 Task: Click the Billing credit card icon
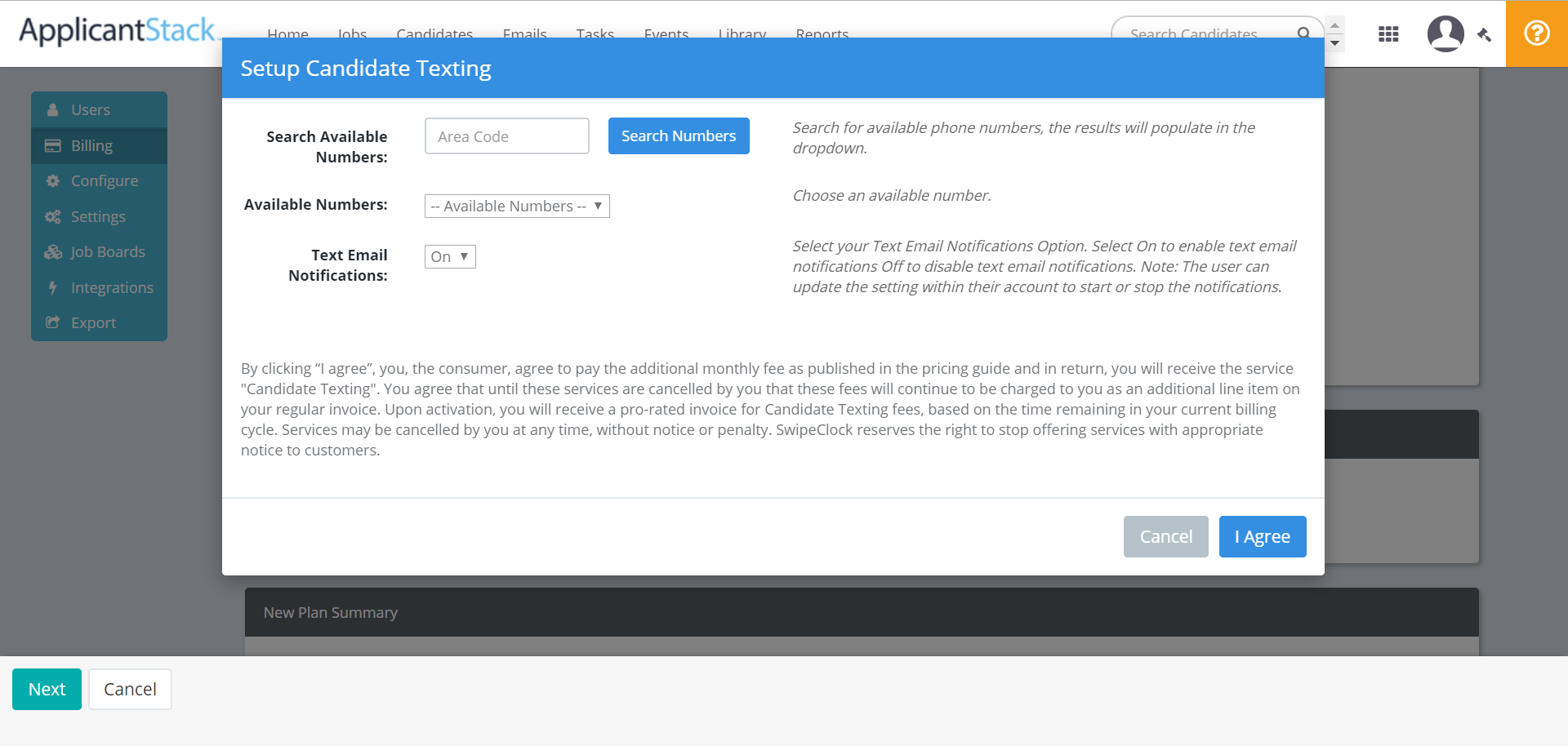coord(53,146)
